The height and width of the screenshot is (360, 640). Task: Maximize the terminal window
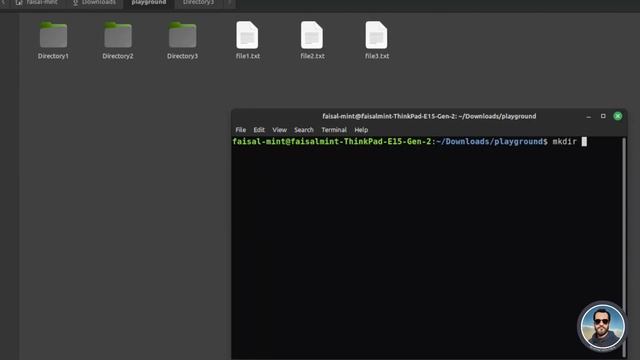(603, 116)
